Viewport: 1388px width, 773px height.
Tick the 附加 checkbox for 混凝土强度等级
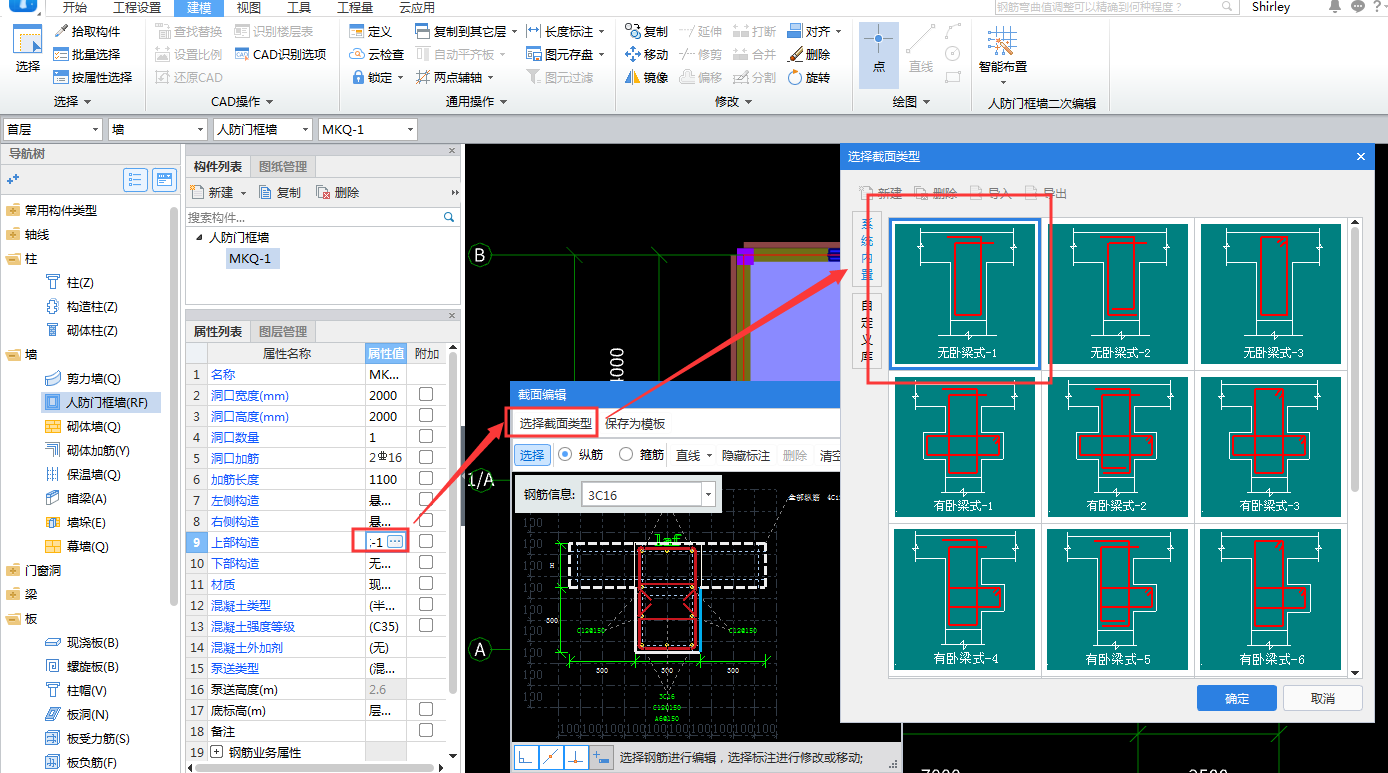[x=426, y=625]
